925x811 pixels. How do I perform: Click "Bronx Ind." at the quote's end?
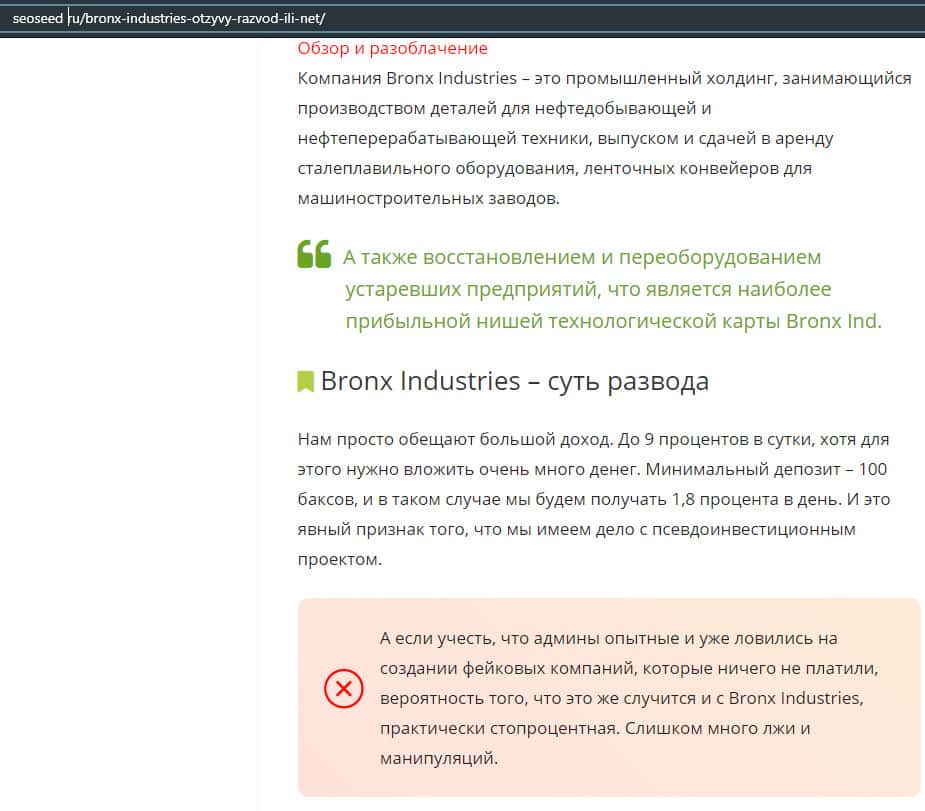coord(834,321)
